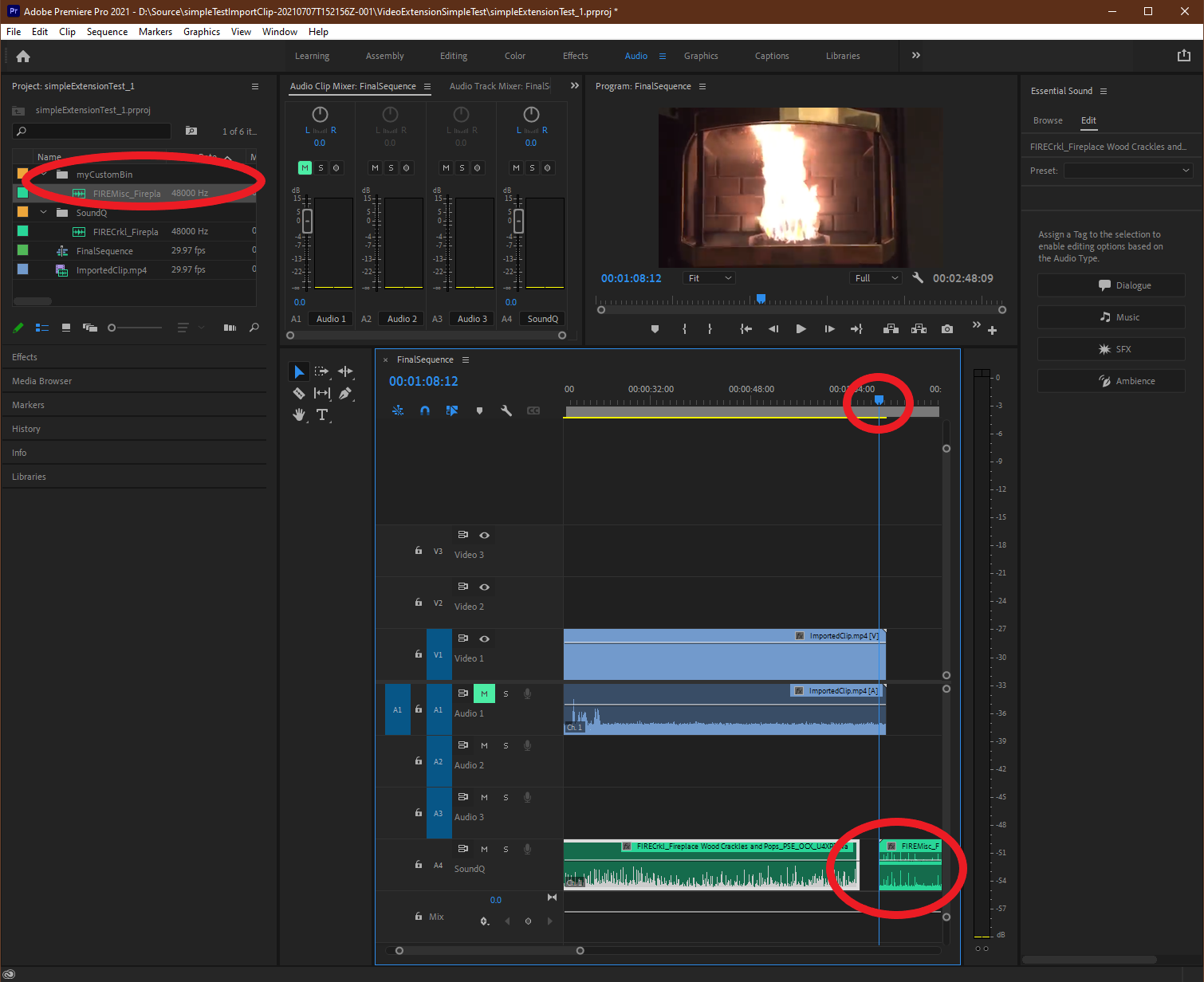This screenshot has height=982, width=1204.
Task: Select the Hand tool
Action: (x=299, y=414)
